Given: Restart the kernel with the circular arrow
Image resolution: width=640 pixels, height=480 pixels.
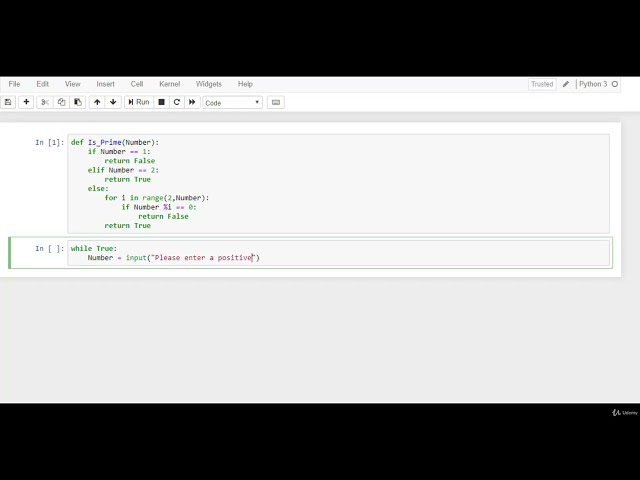Looking at the screenshot, I should tap(177, 102).
